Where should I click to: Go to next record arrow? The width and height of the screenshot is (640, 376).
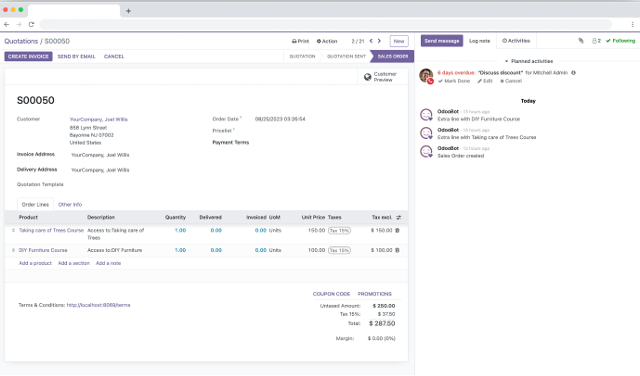point(379,41)
